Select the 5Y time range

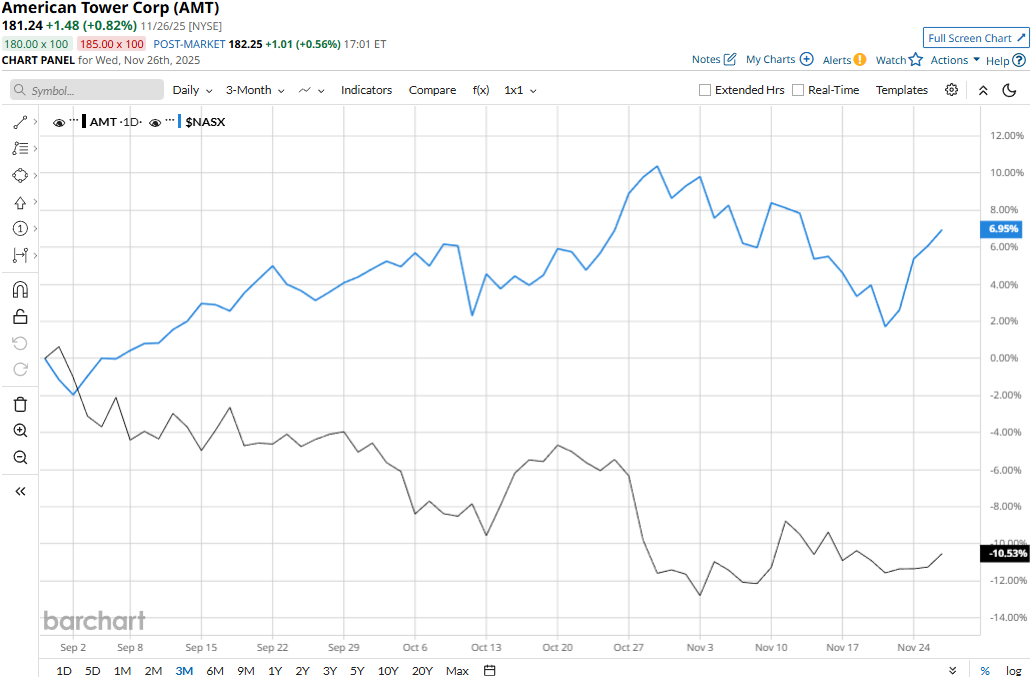click(x=357, y=670)
